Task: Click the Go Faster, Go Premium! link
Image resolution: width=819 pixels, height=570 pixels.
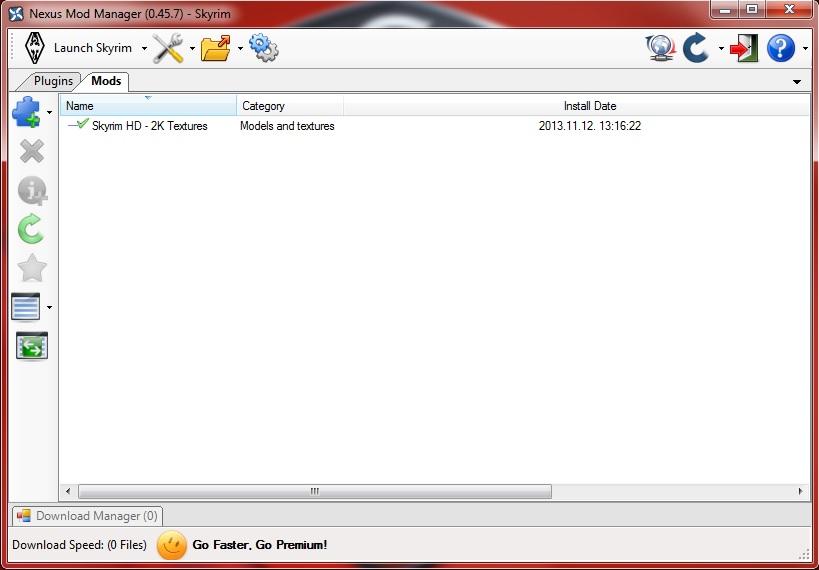Action: pos(260,545)
